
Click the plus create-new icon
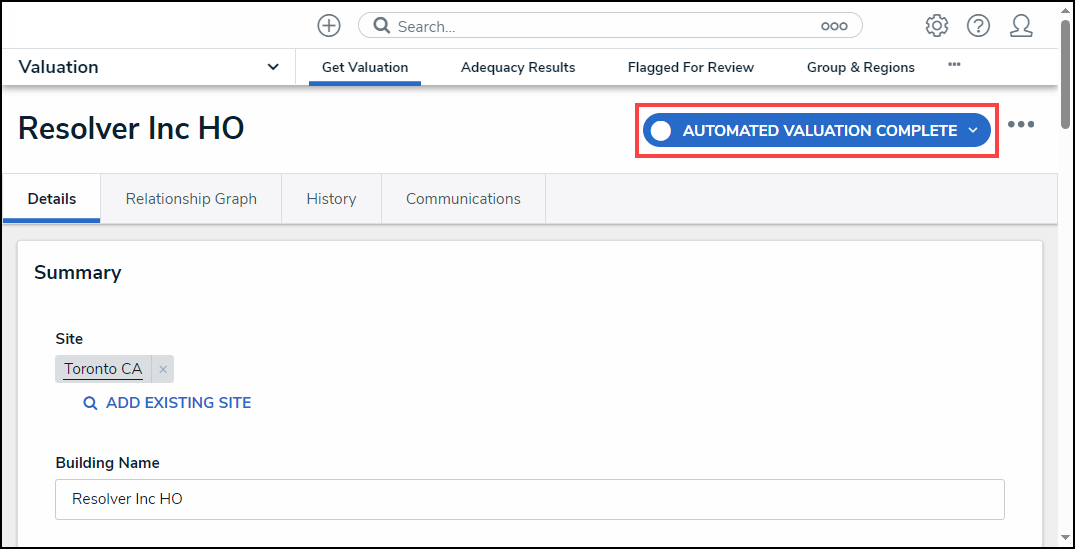pos(329,26)
